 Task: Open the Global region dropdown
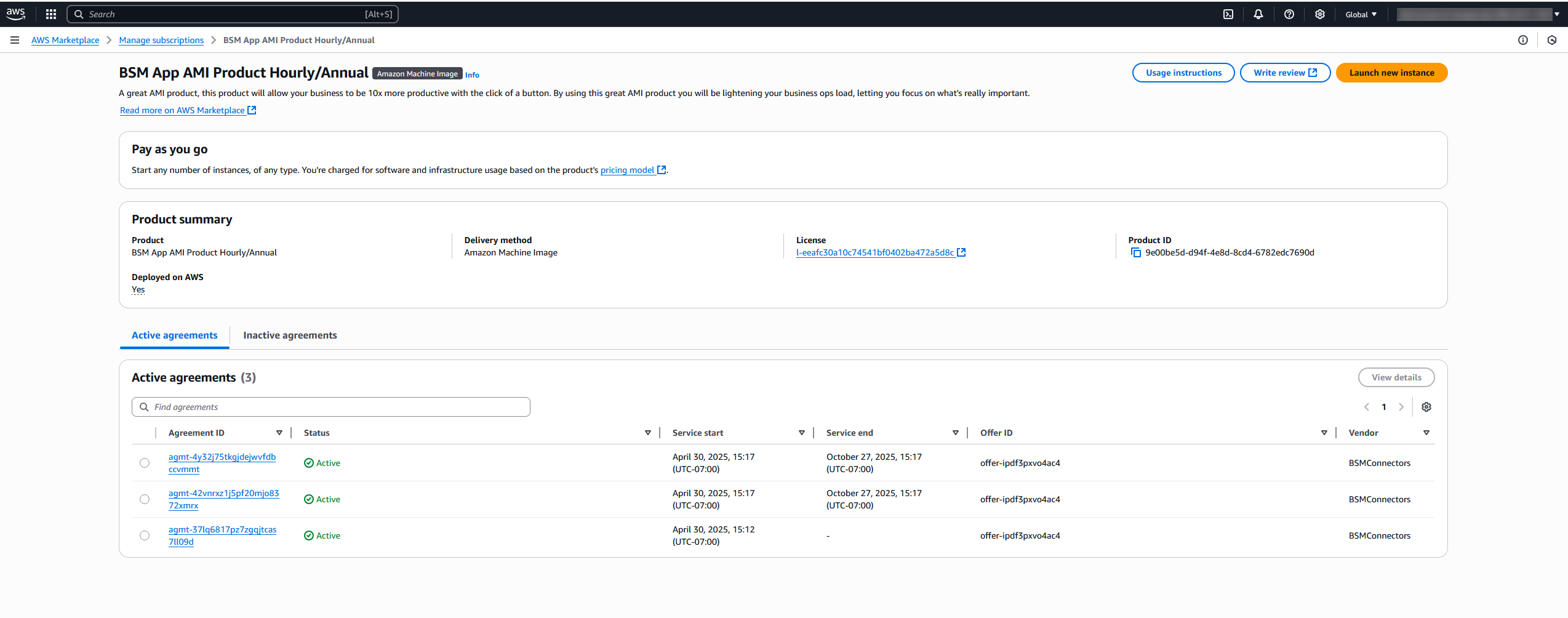tap(1361, 14)
